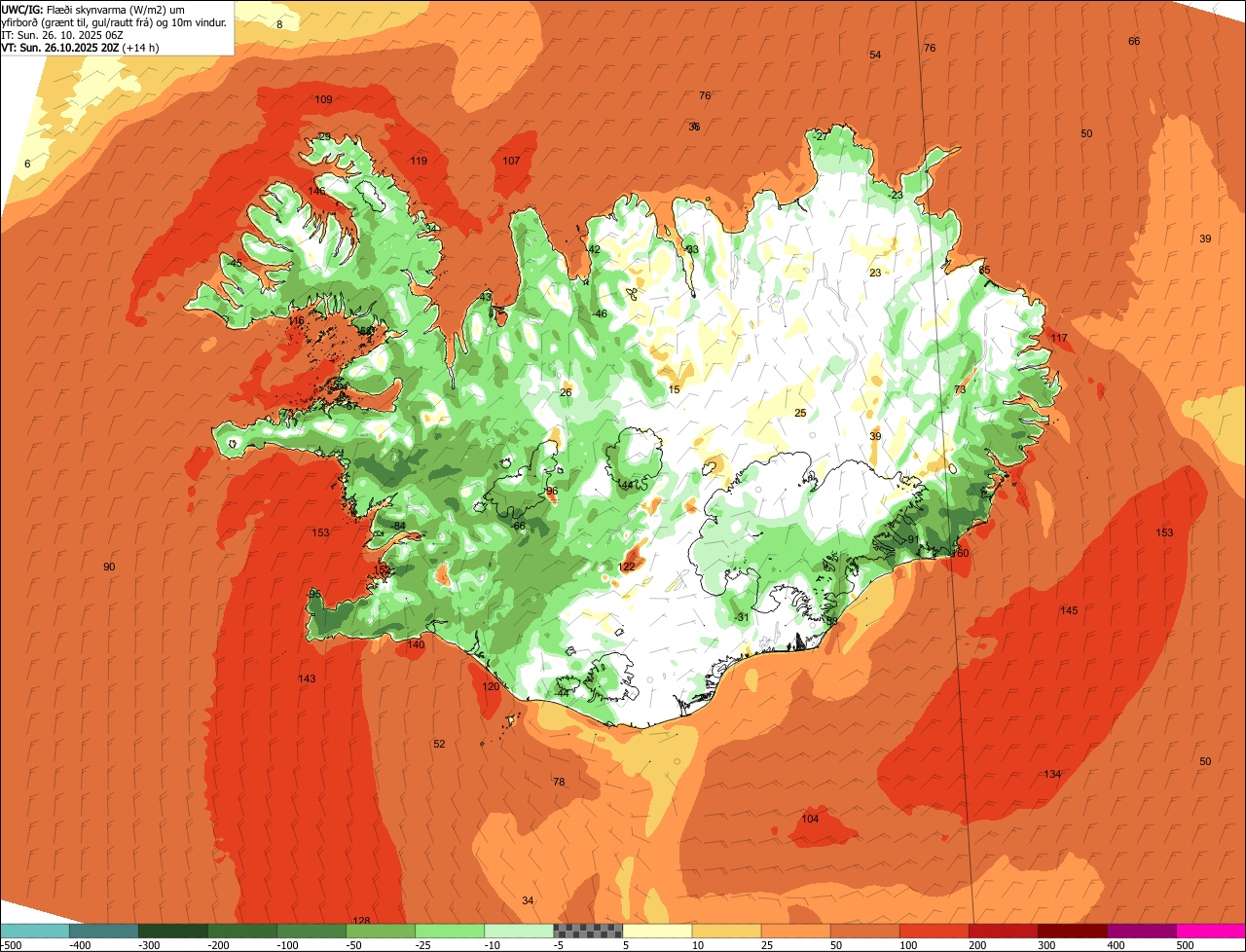Select the -84 value near the west coast

coord(398,527)
